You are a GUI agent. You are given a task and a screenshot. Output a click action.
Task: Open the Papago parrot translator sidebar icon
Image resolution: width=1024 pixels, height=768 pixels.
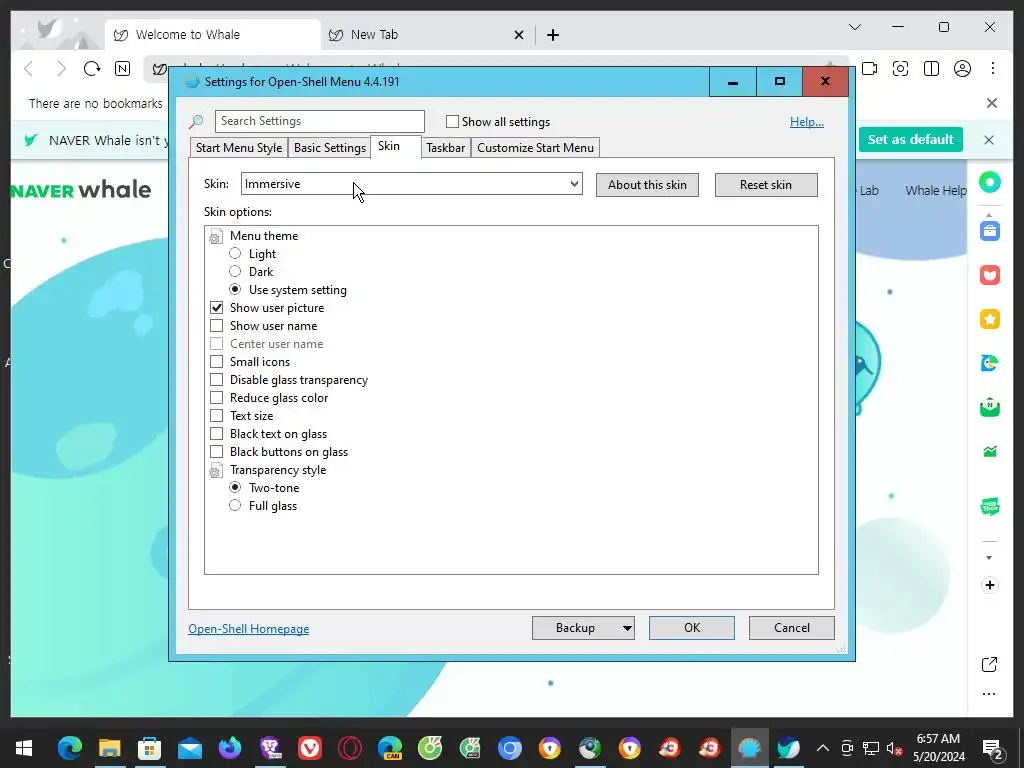989,363
